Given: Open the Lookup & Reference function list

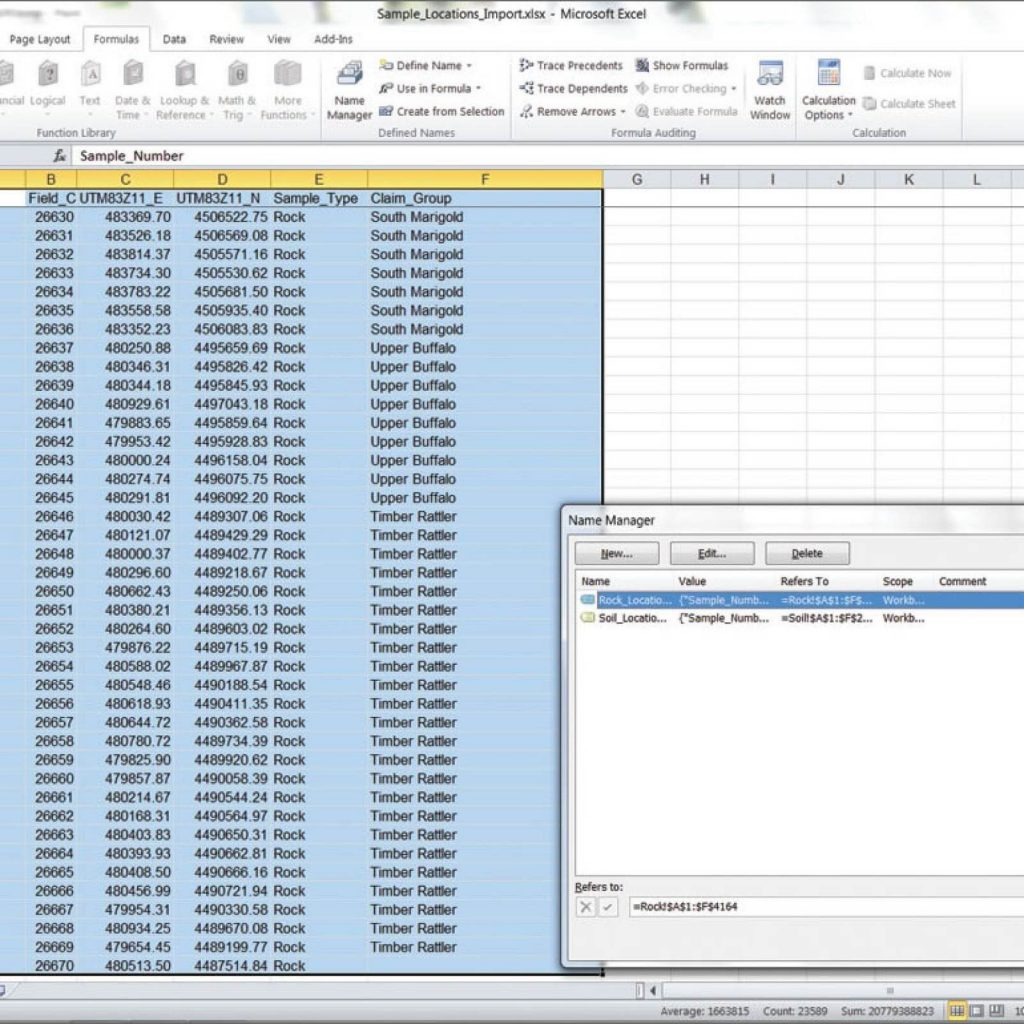Looking at the screenshot, I should (x=184, y=88).
